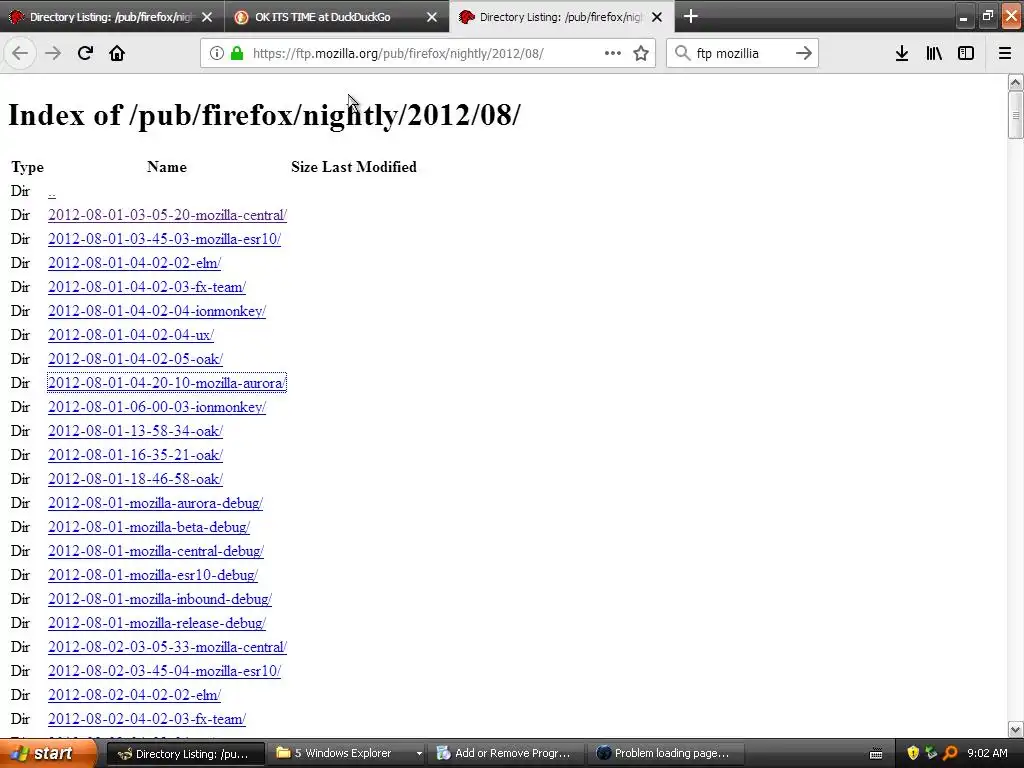The height and width of the screenshot is (768, 1024).
Task: Click the Index of /pub/firefox/nightly/2012/08/ heading
Action: pos(264,116)
